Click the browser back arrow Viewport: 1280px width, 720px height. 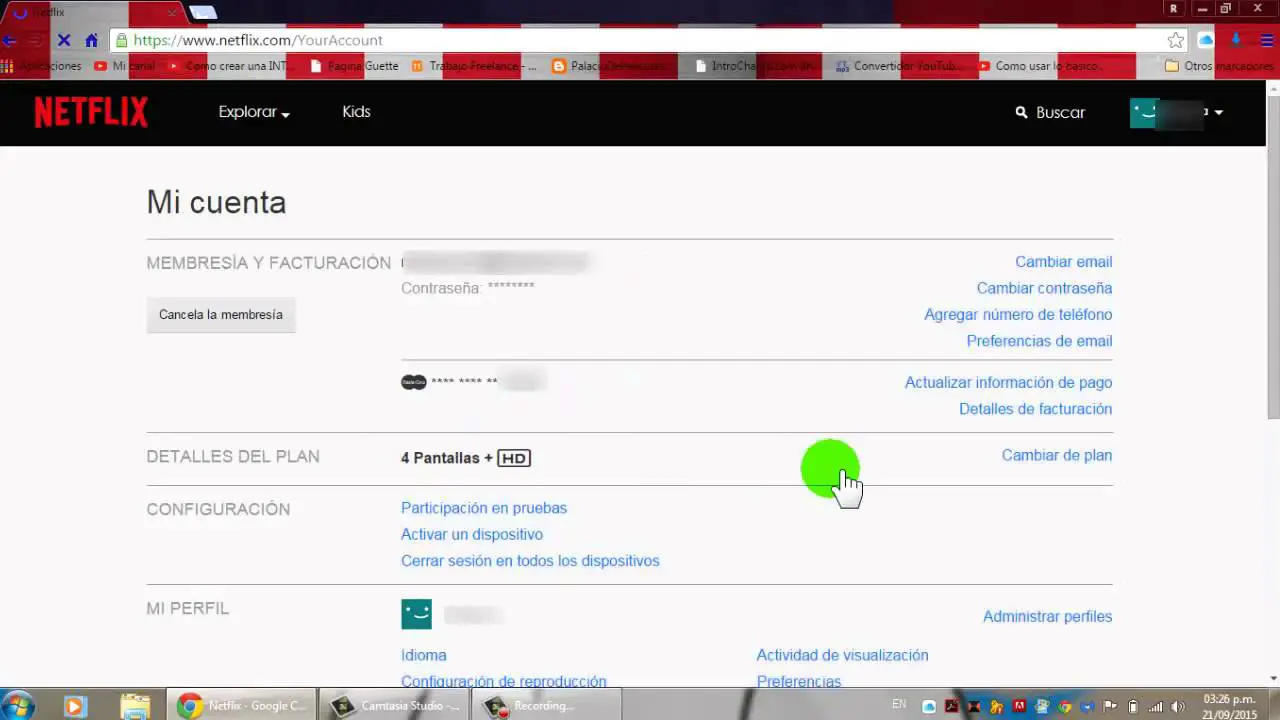[x=9, y=41]
